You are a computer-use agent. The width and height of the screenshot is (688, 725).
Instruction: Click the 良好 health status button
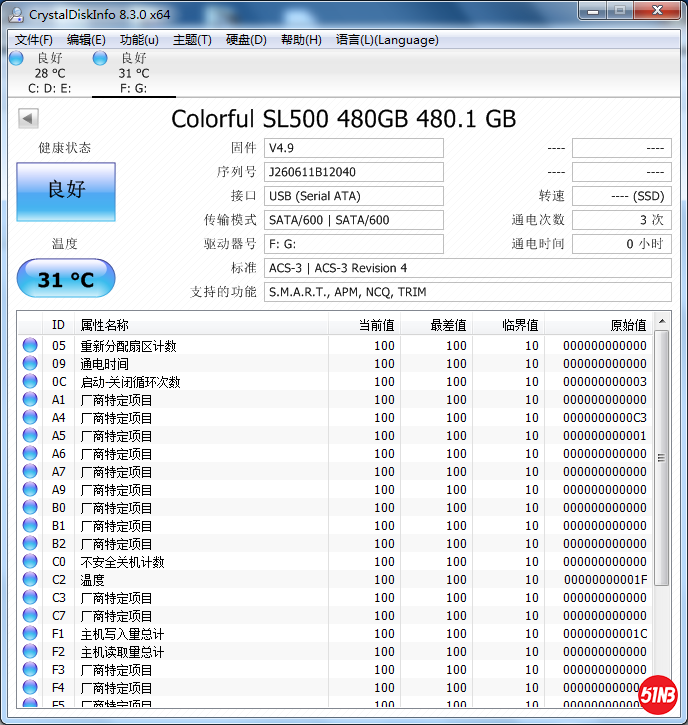pos(66,189)
